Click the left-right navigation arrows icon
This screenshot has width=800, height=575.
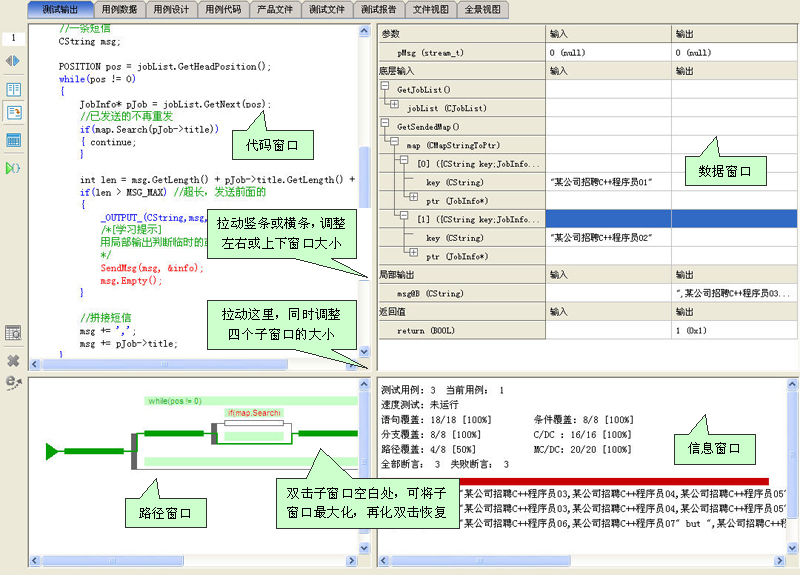coord(13,61)
